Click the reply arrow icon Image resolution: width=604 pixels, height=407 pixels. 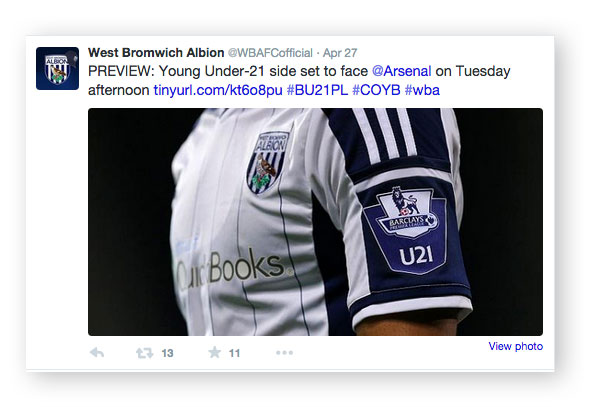point(97,352)
